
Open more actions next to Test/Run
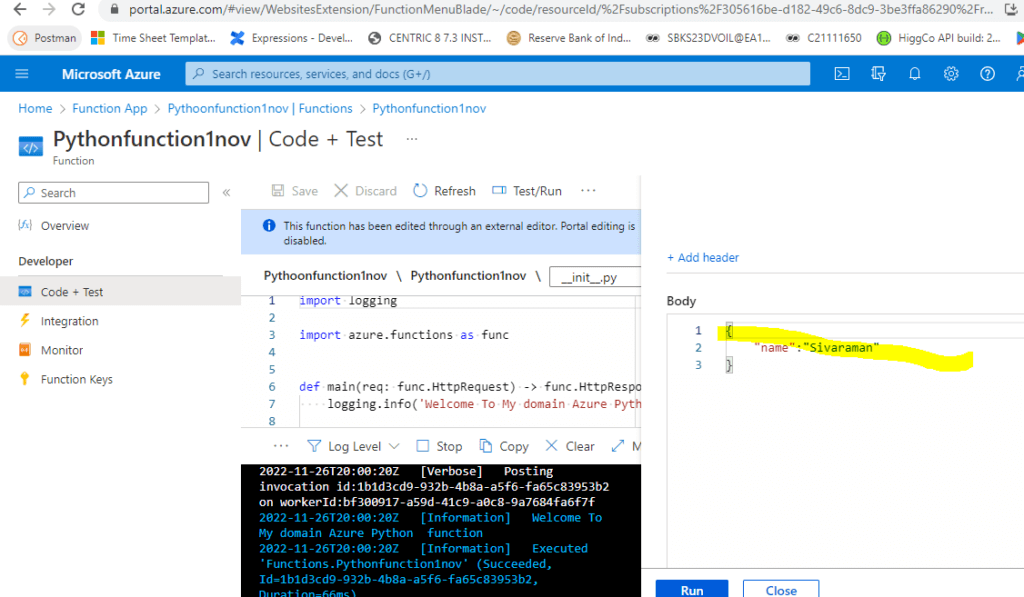tap(587, 190)
